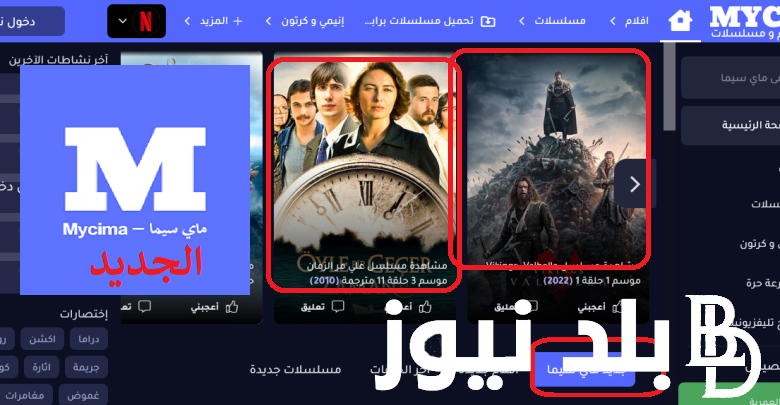Open the مسلسلات menu
Viewport: 780px width, 405px height.
pos(552,21)
